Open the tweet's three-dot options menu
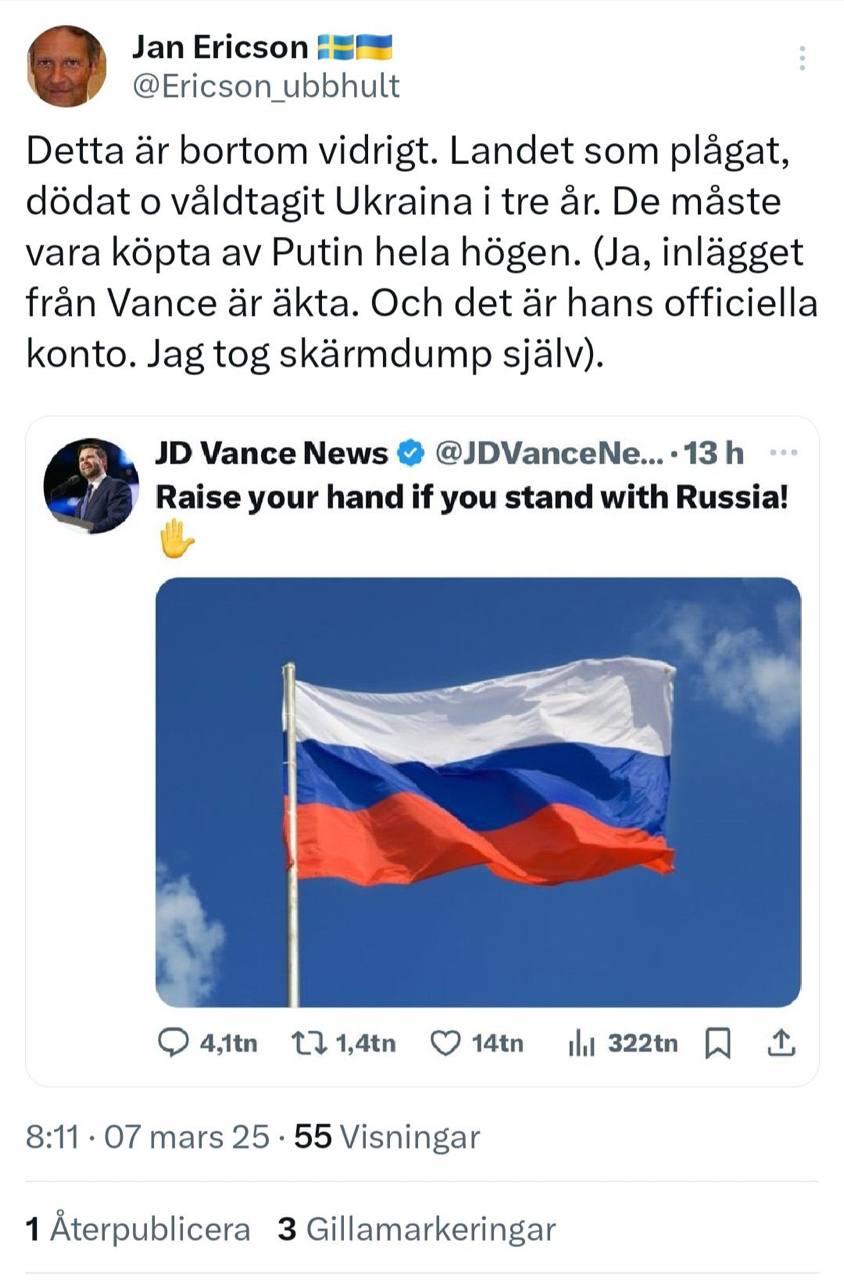 801,59
